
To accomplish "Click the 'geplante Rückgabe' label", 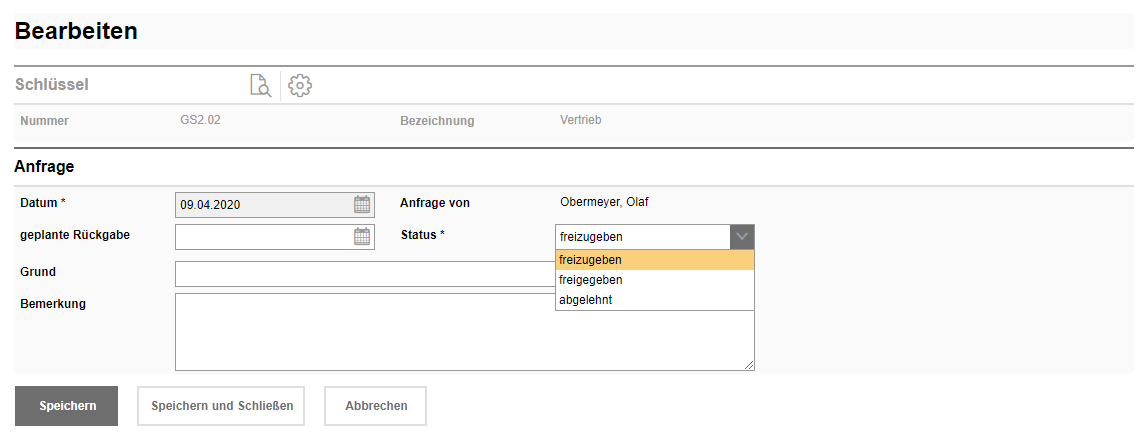I will pyautogui.click(x=75, y=235).
